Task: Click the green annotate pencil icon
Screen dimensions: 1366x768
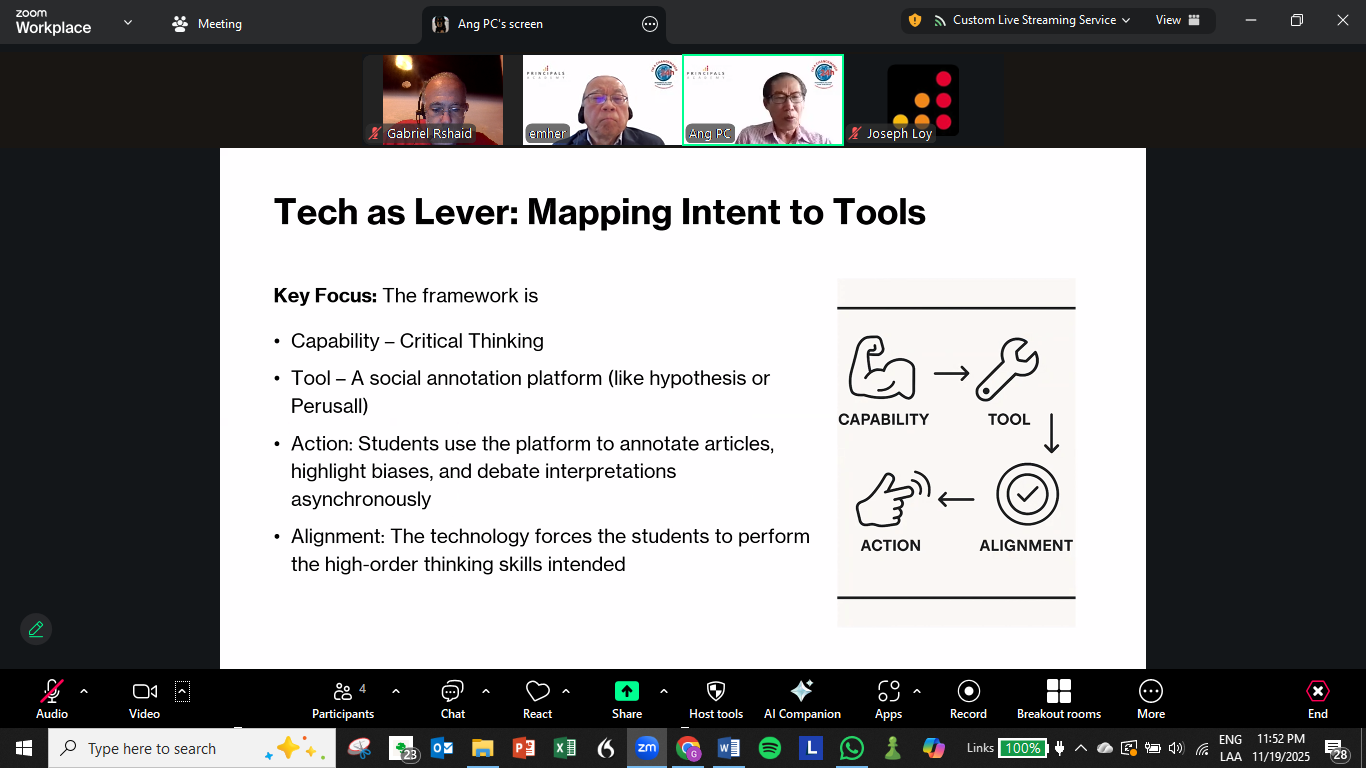Action: coord(36,629)
